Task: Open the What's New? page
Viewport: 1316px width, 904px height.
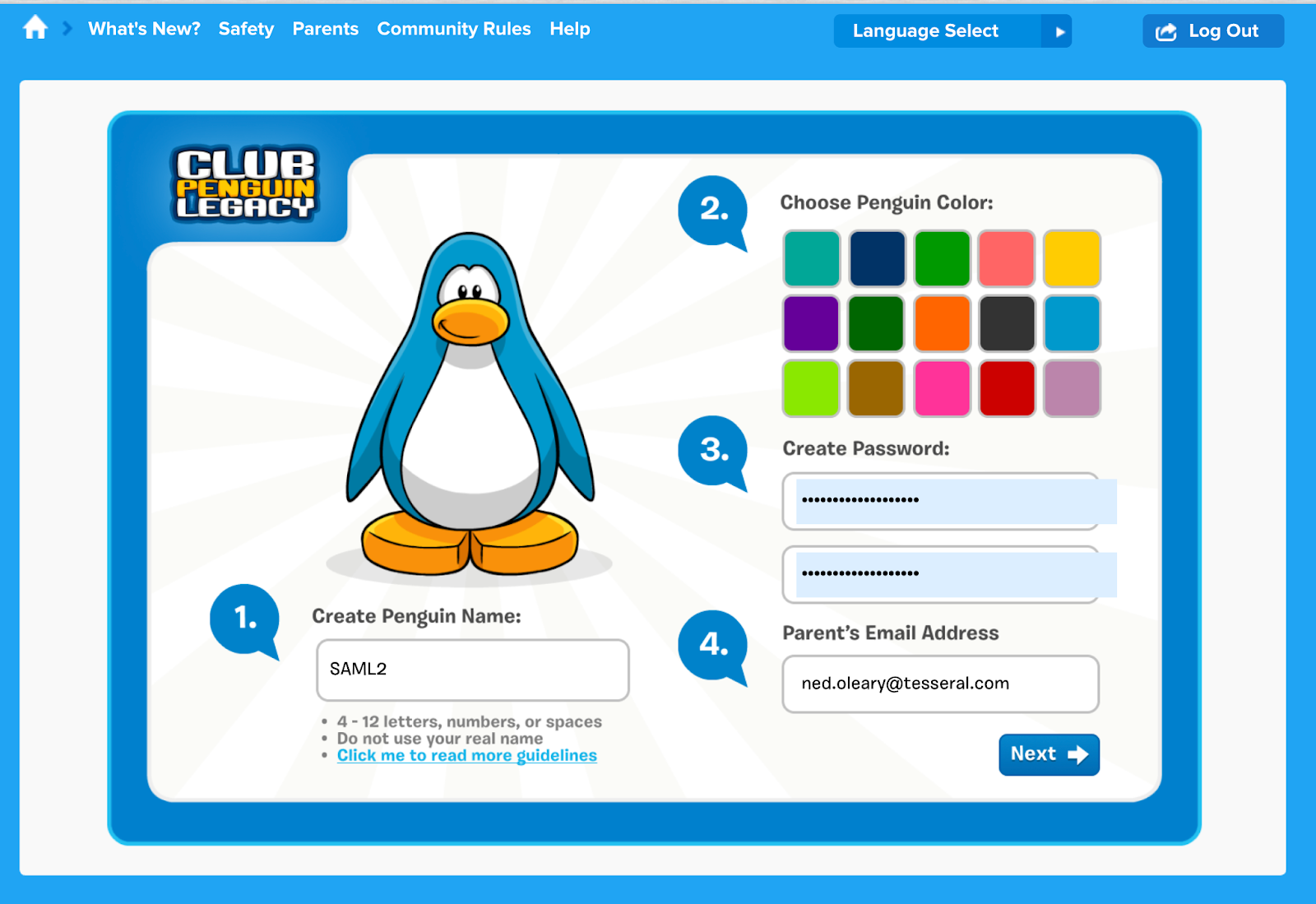Action: pyautogui.click(x=144, y=29)
